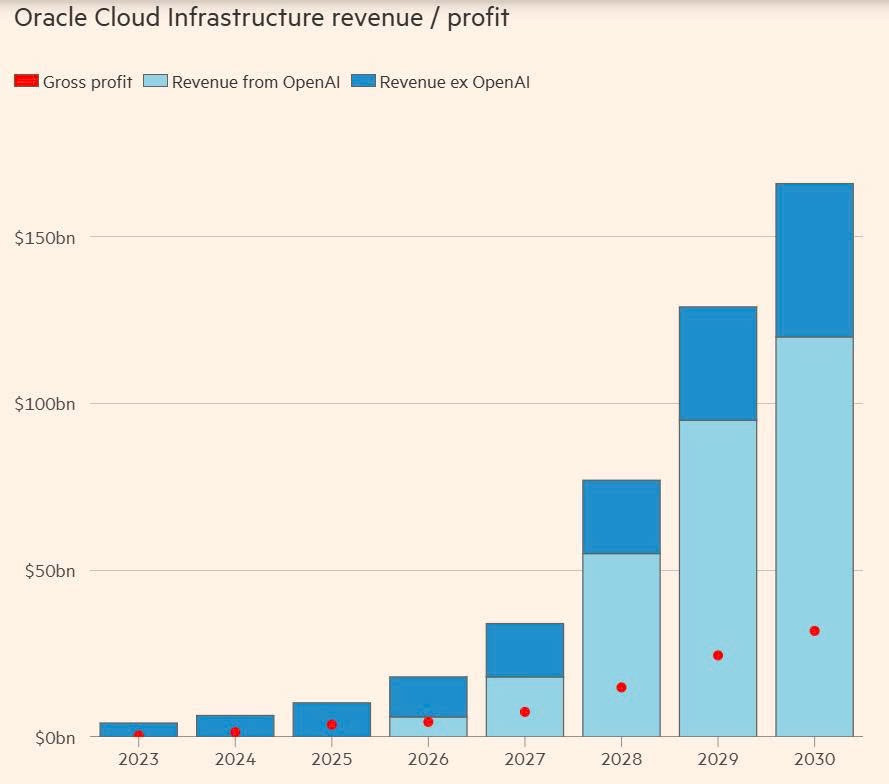Toggle the 'Revenue from OpenAI' legend label
The width and height of the screenshot is (889, 784).
point(255,82)
